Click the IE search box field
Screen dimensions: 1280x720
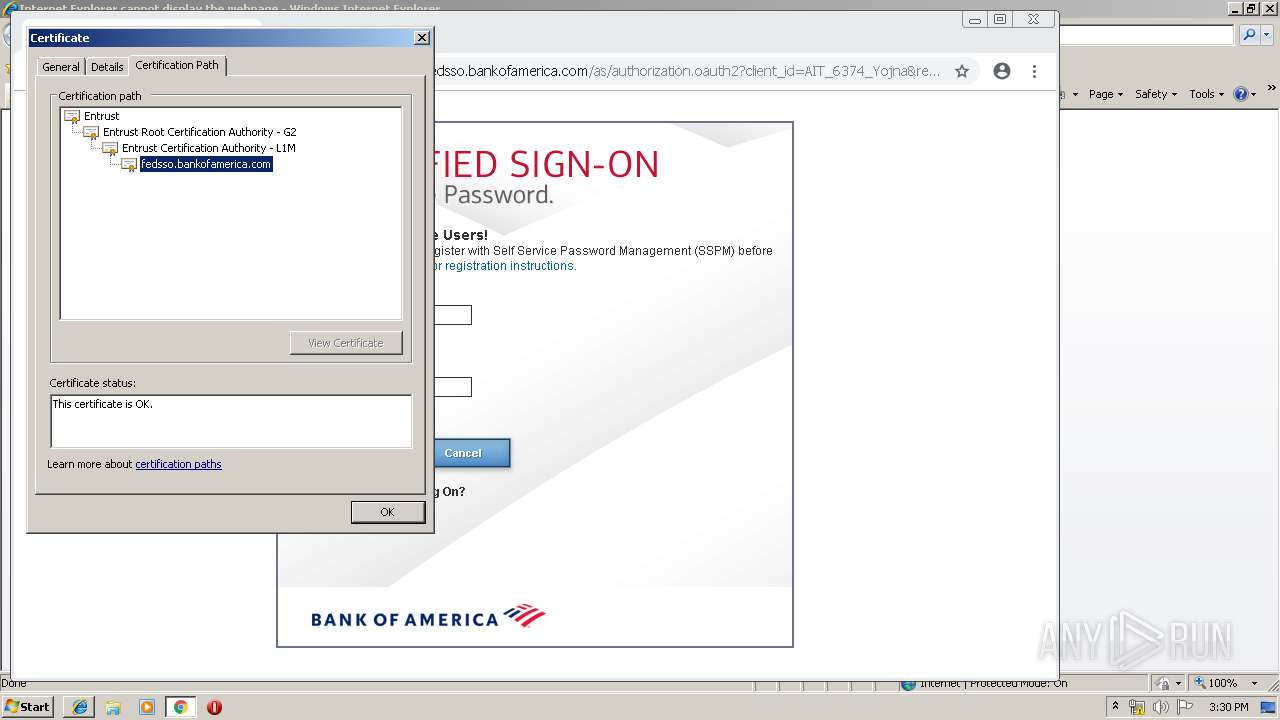1147,35
